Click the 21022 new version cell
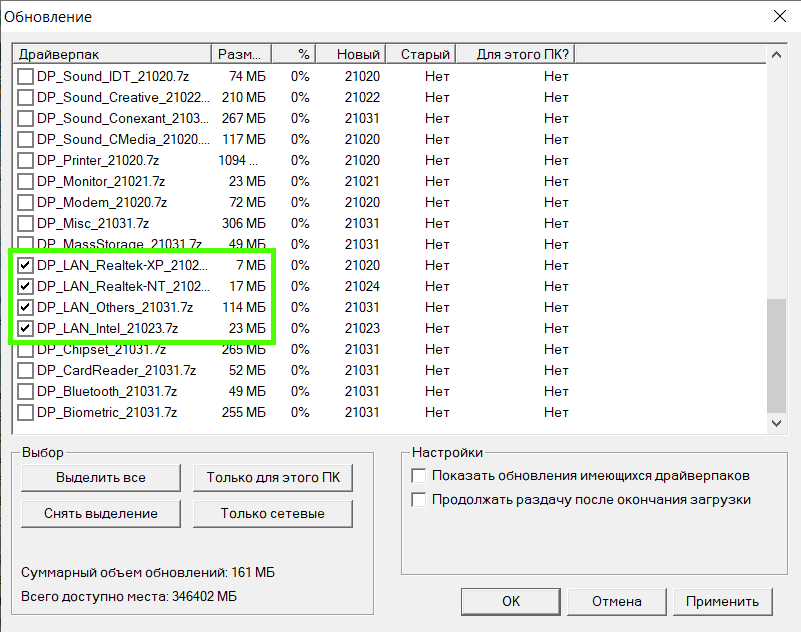Viewport: 801px width, 632px height. [x=362, y=98]
